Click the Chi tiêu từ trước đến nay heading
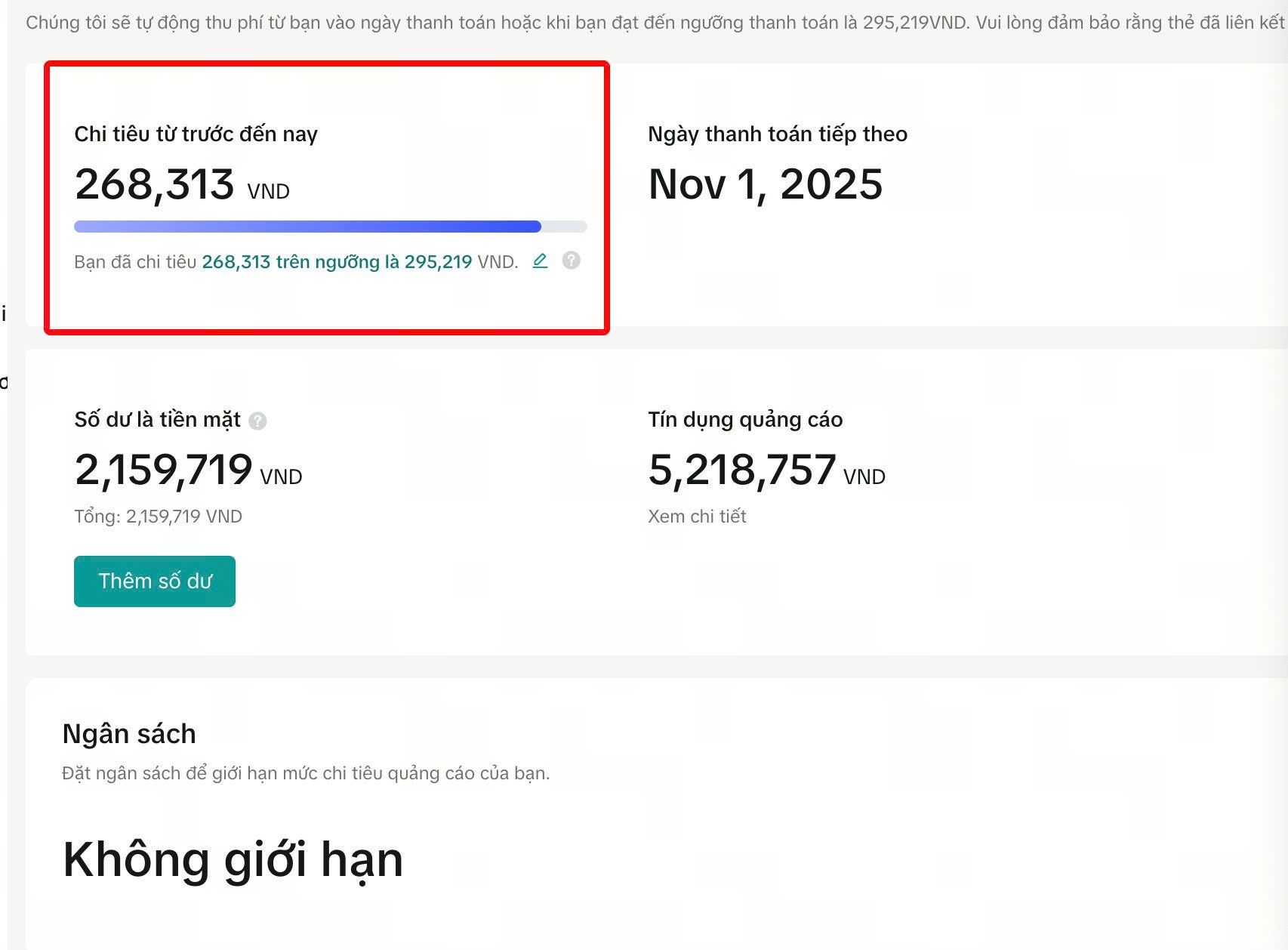Screen dimensions: 1288x950 196,134
